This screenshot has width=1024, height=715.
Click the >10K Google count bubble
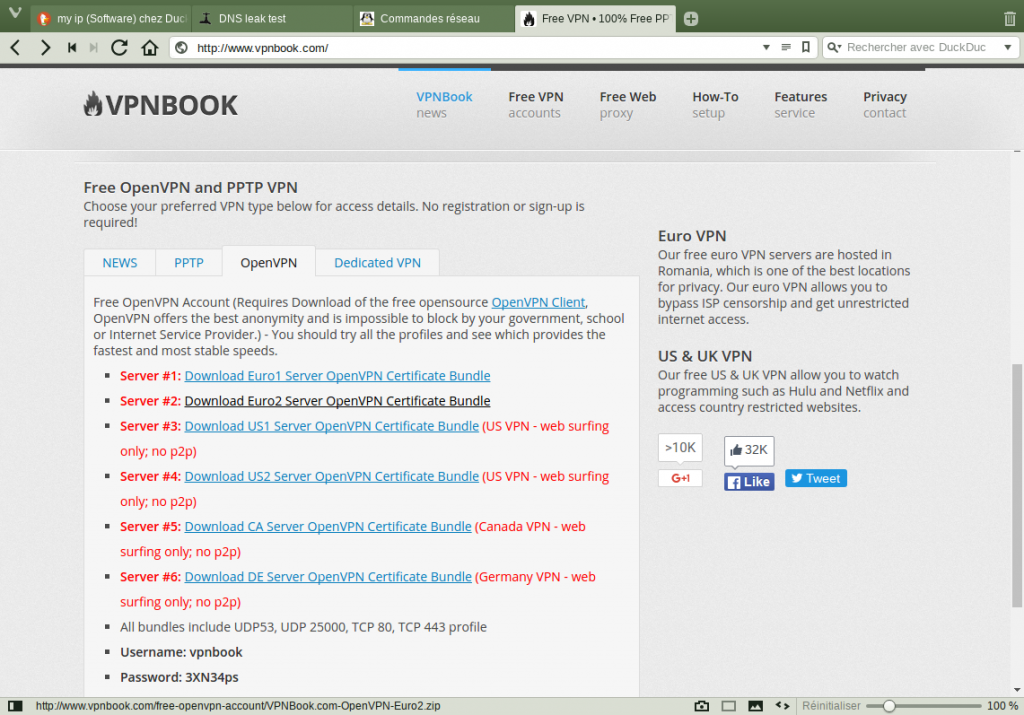680,448
